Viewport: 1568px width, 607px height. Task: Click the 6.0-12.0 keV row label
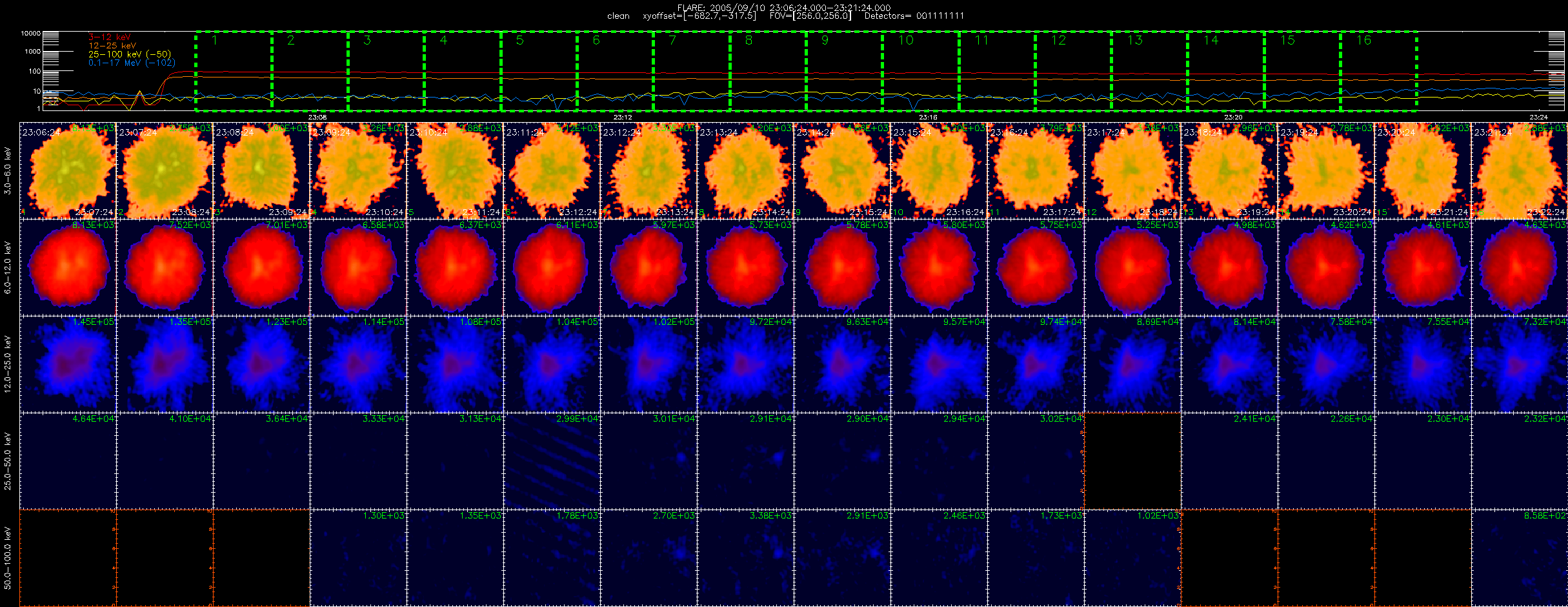pyautogui.click(x=8, y=267)
